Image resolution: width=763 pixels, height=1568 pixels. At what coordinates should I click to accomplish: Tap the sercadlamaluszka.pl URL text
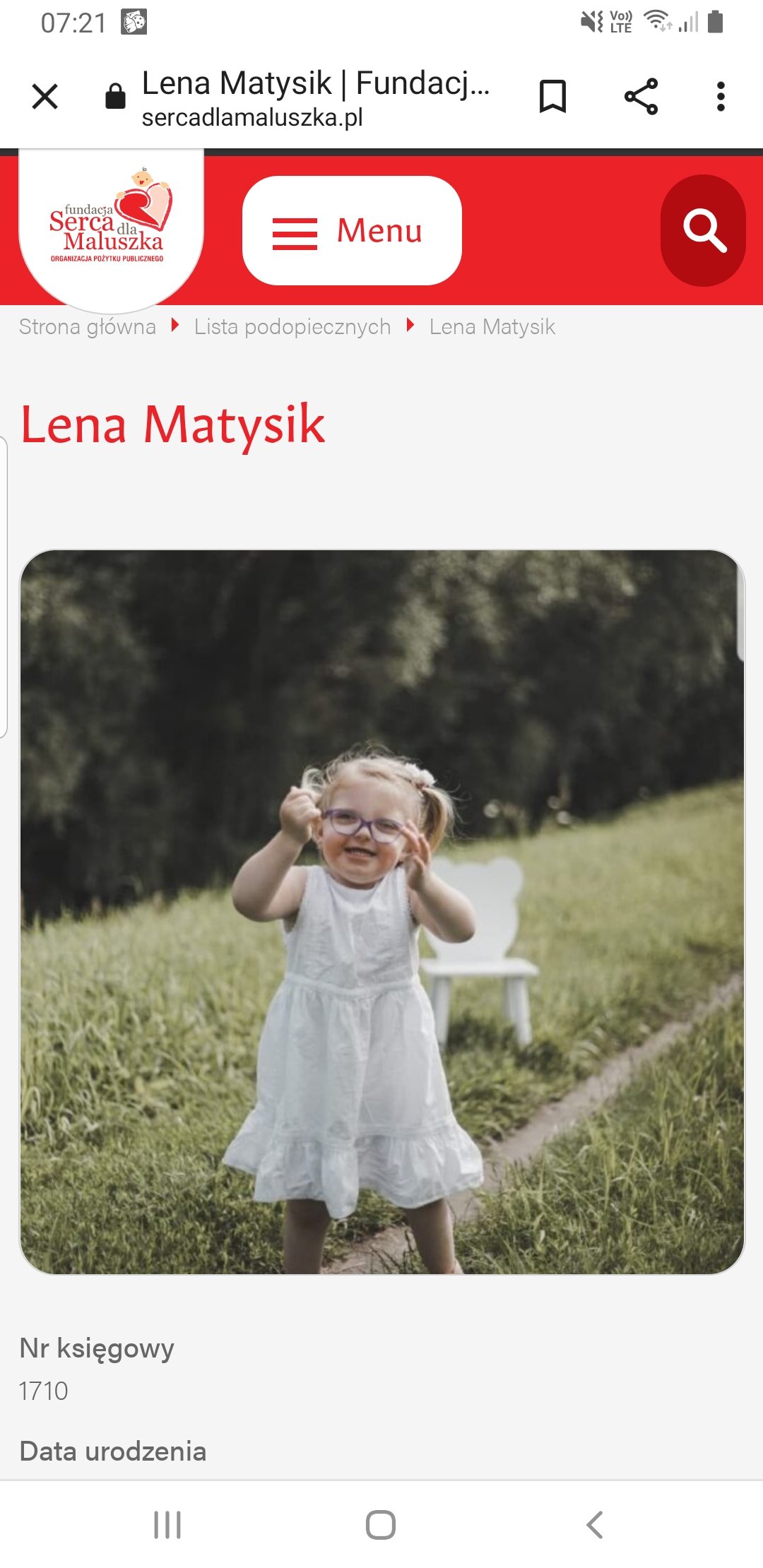tap(252, 118)
